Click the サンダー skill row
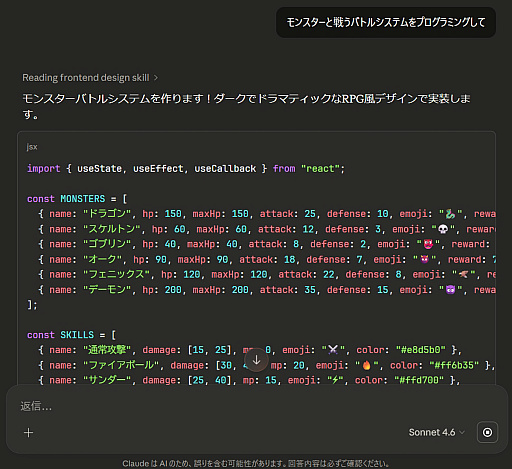The width and height of the screenshot is (512, 469). pyautogui.click(x=249, y=380)
